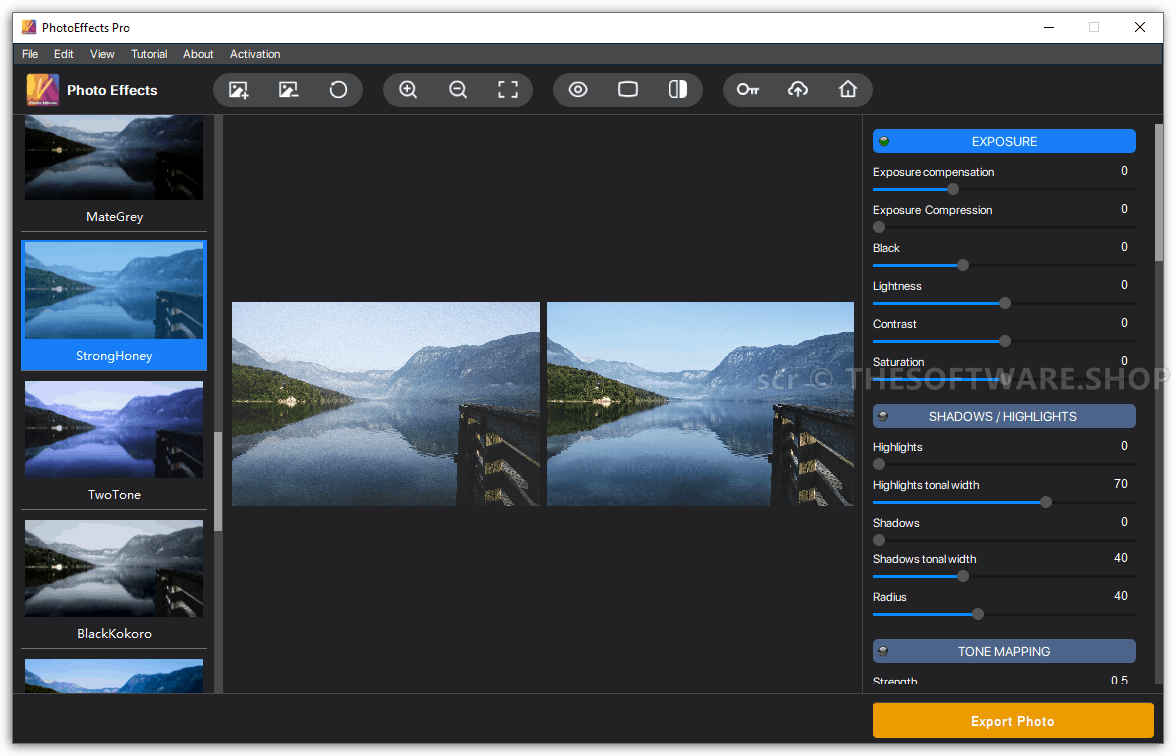Click the remove image icon
The image size is (1176, 756).
pyautogui.click(x=288, y=90)
